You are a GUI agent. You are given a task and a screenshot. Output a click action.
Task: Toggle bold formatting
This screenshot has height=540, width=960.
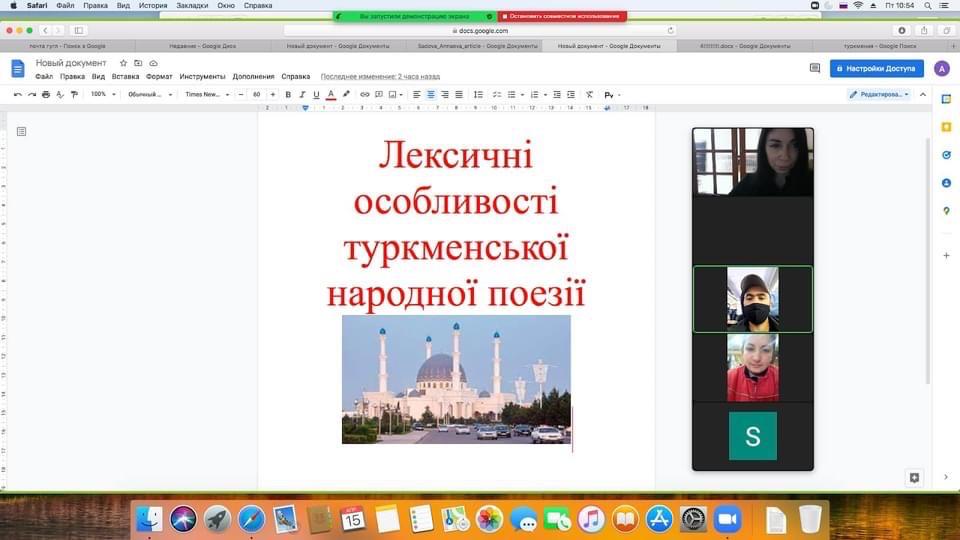288,94
